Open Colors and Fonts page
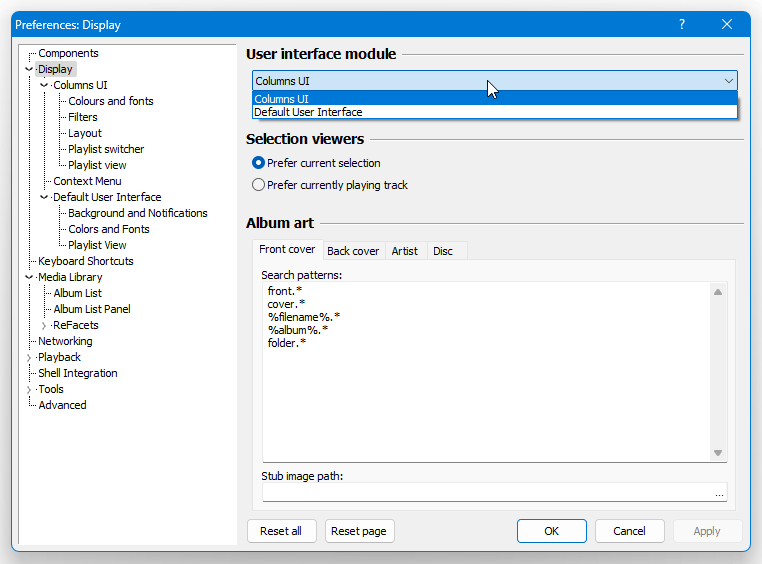Screen dimensions: 762x564 coord(109,229)
